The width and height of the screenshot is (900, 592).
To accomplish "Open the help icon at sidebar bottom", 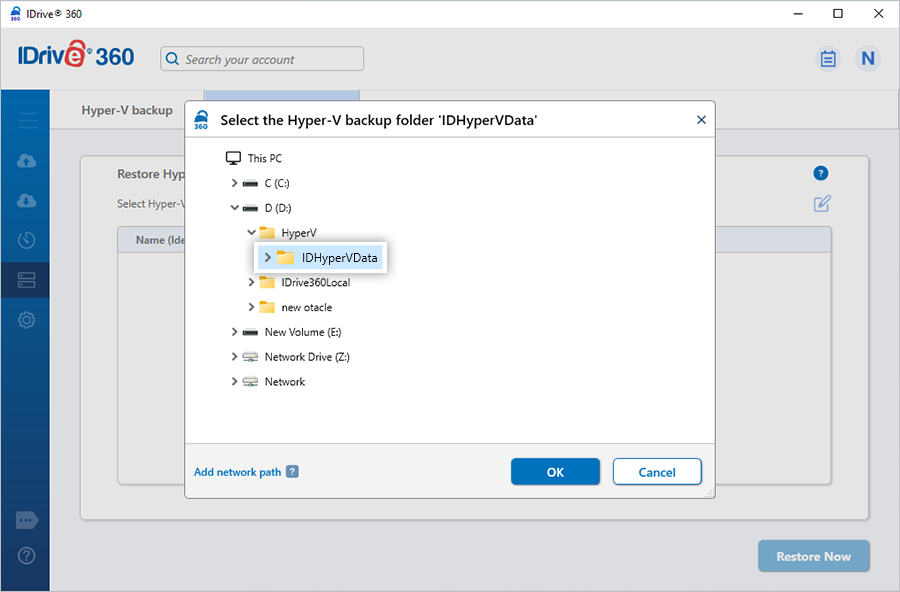I will point(27,556).
